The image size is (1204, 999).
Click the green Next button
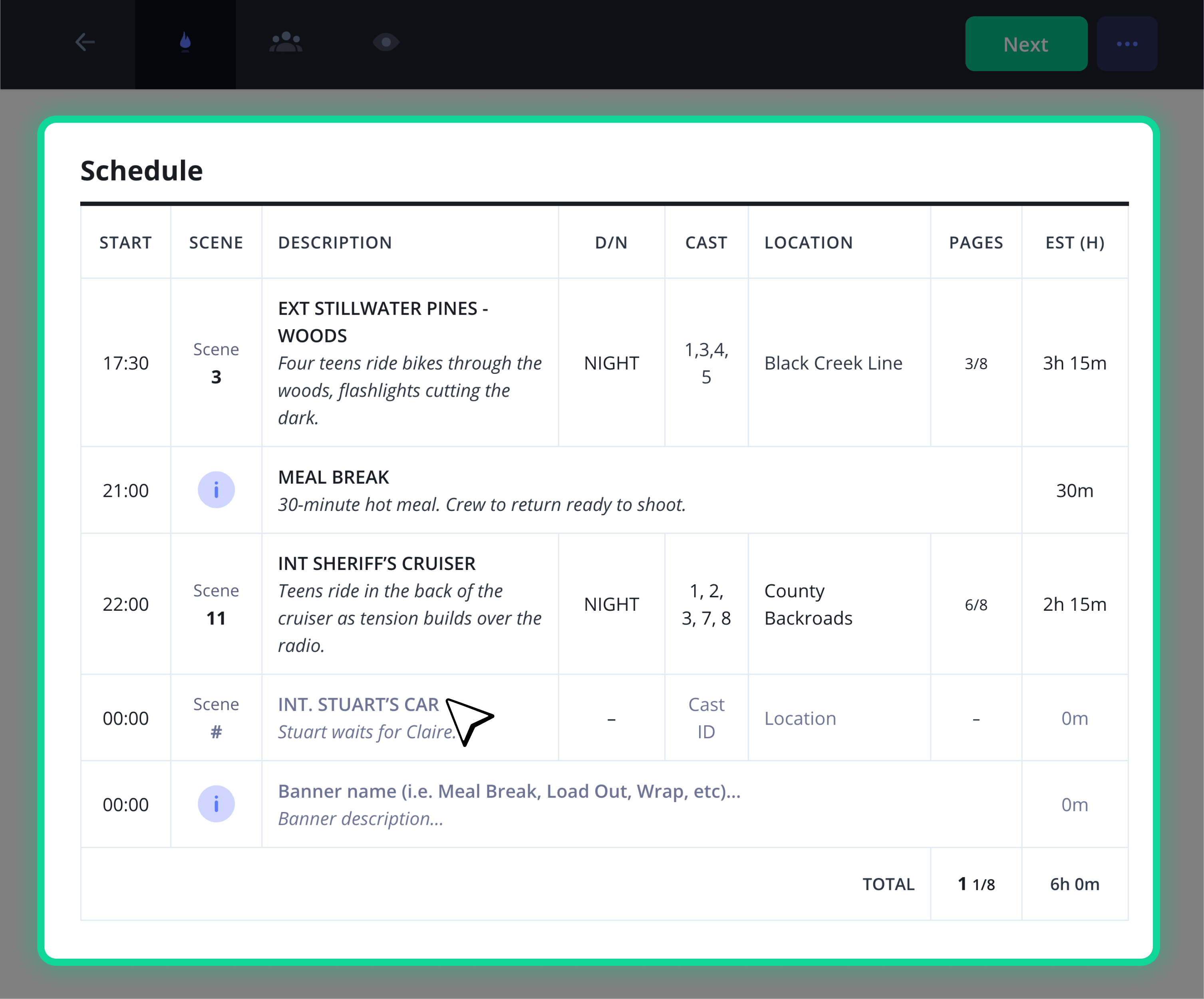pyautogui.click(x=1026, y=44)
